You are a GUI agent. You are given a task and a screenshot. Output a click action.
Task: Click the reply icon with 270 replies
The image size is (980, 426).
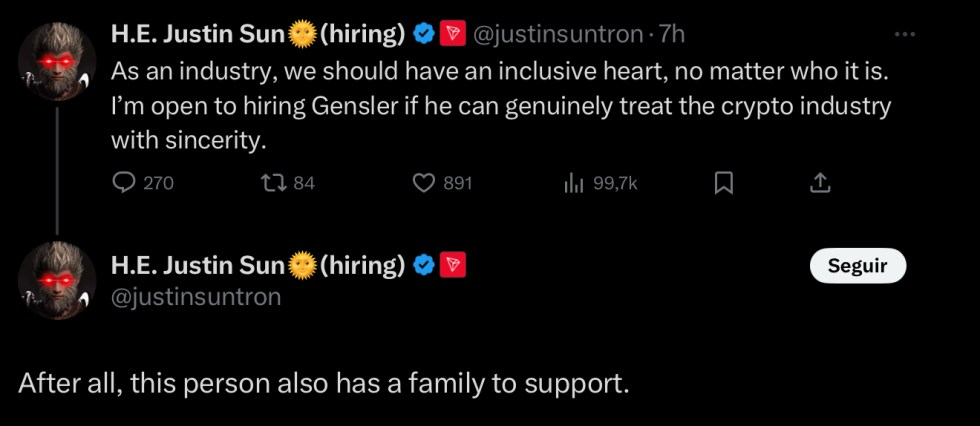point(124,183)
